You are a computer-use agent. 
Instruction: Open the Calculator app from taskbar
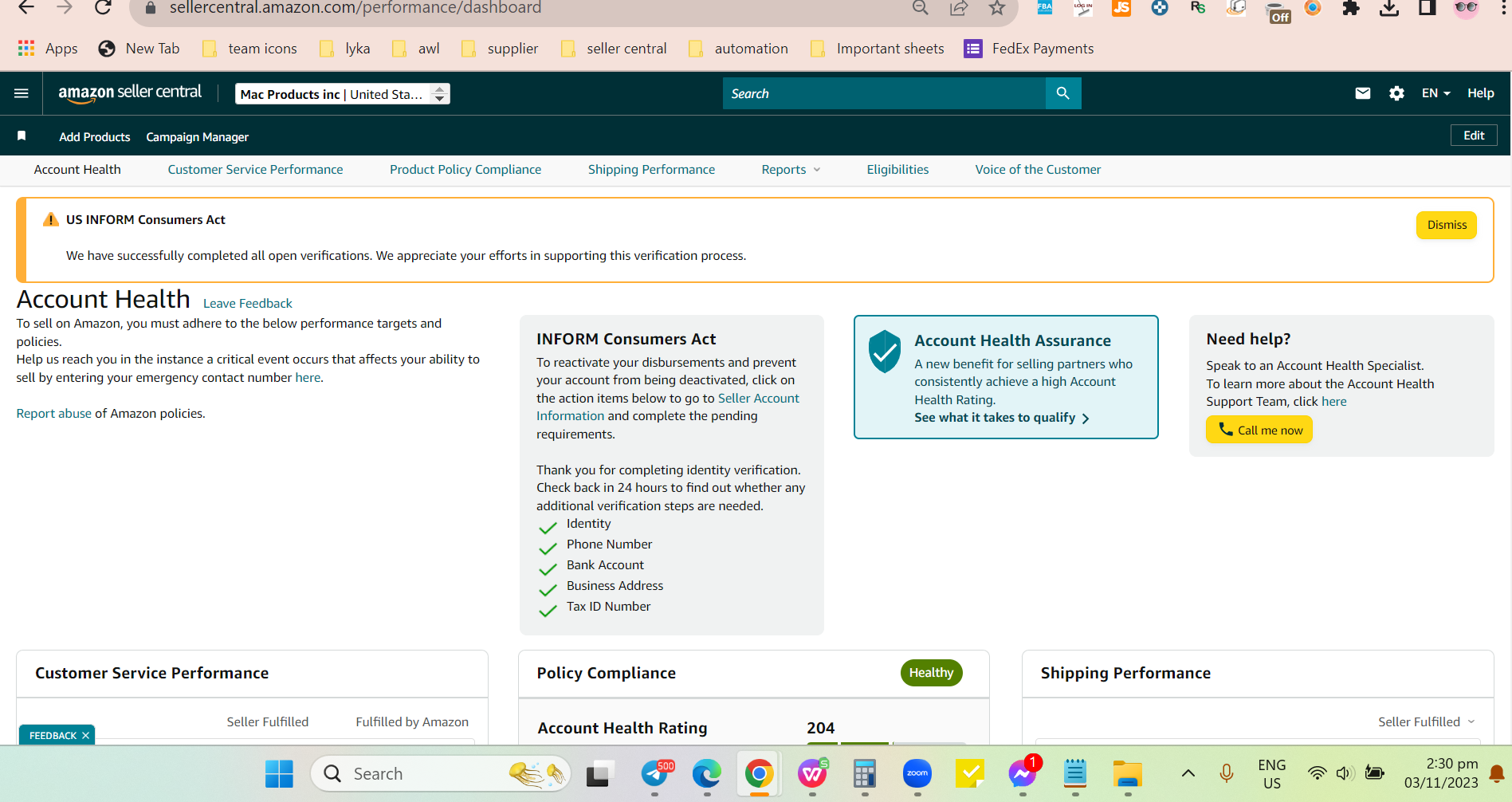pos(865,773)
